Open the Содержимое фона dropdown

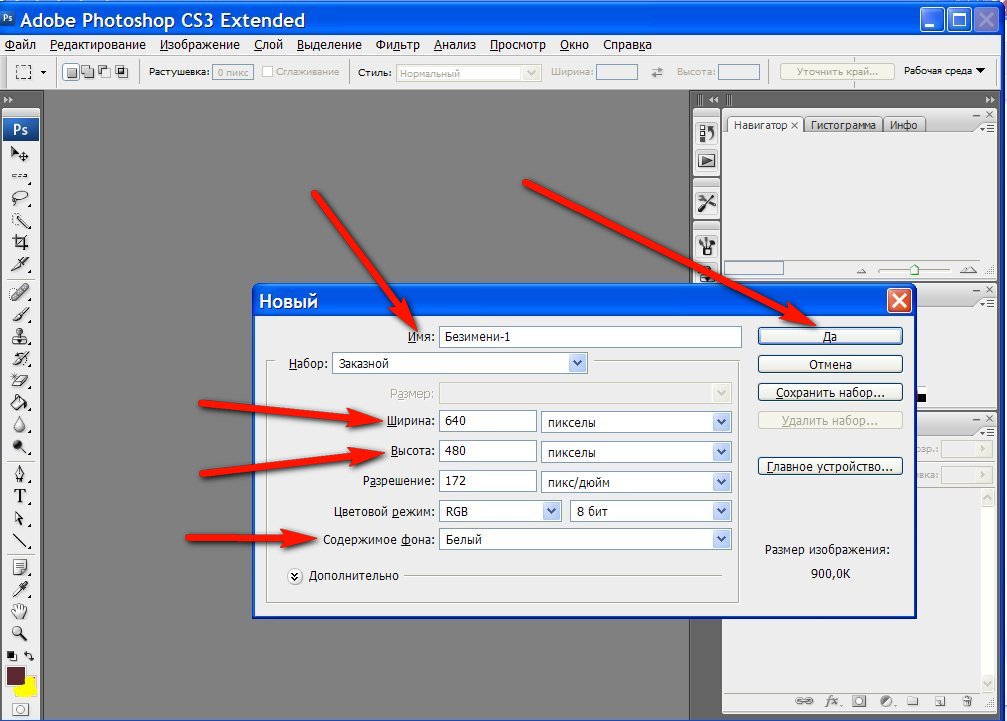click(x=721, y=539)
